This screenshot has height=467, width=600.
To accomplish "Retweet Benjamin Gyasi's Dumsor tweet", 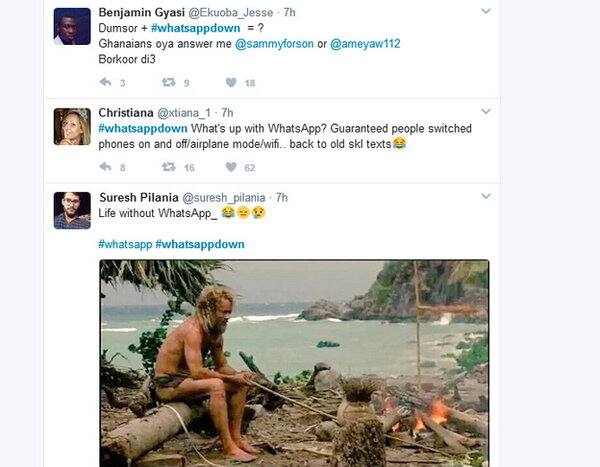I will [168, 82].
